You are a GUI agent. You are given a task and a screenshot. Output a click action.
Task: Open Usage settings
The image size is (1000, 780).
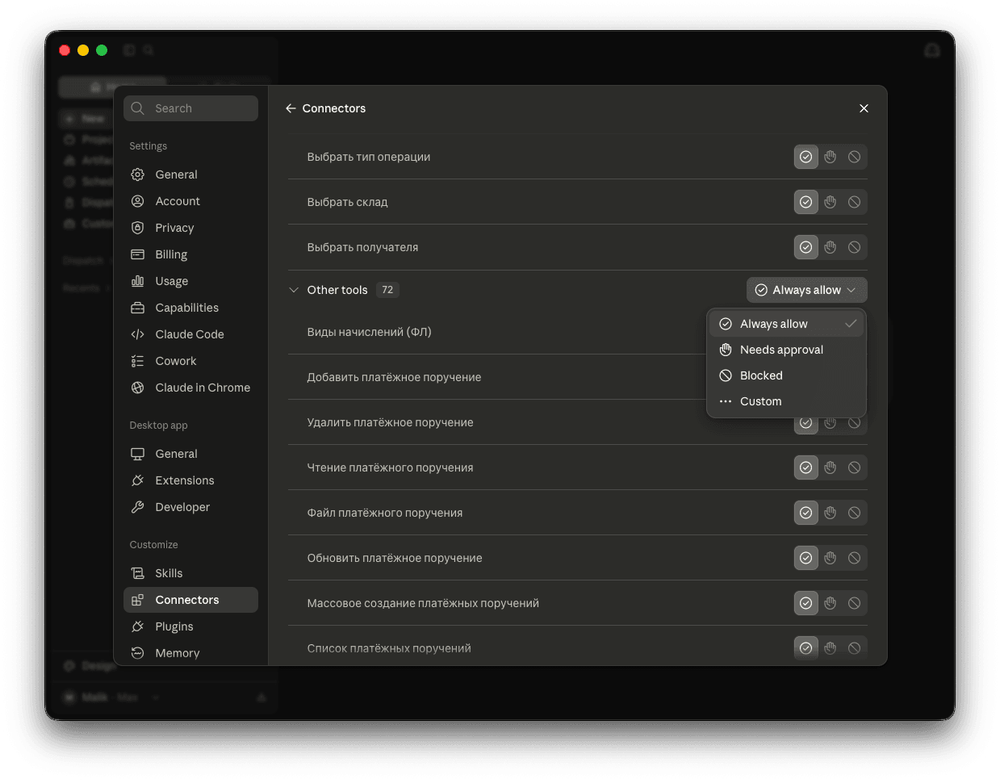[191, 281]
